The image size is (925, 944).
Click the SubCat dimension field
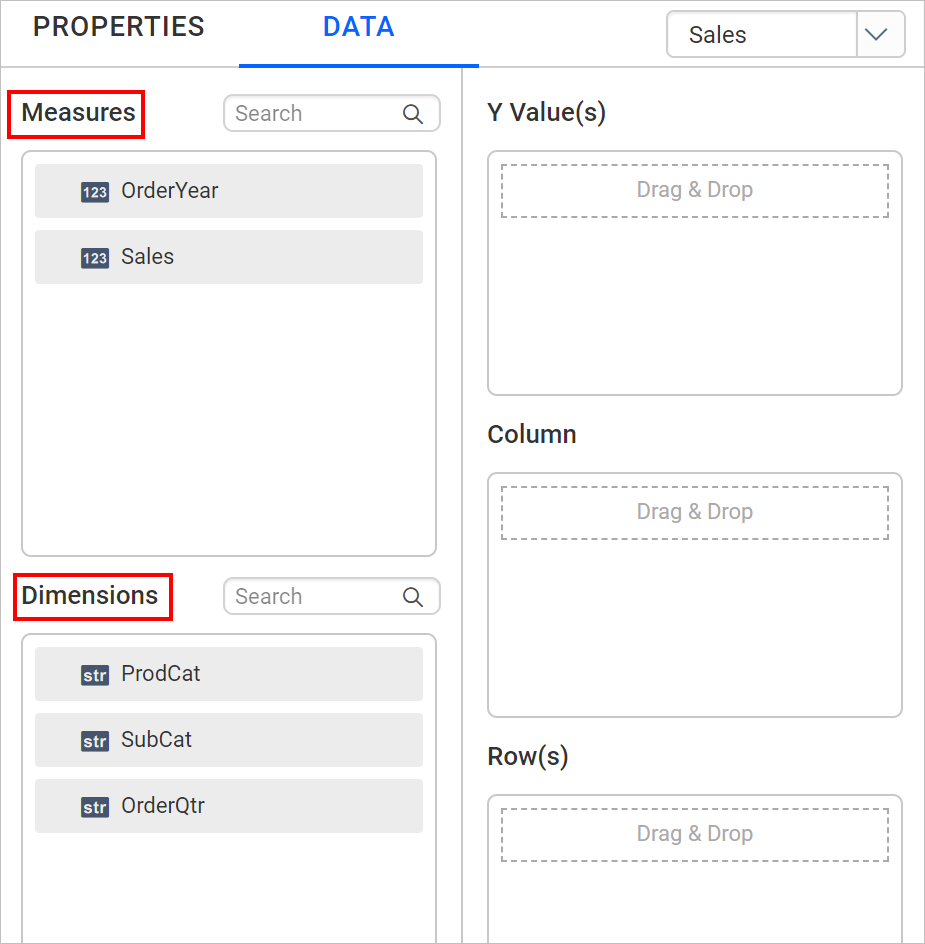pos(228,741)
